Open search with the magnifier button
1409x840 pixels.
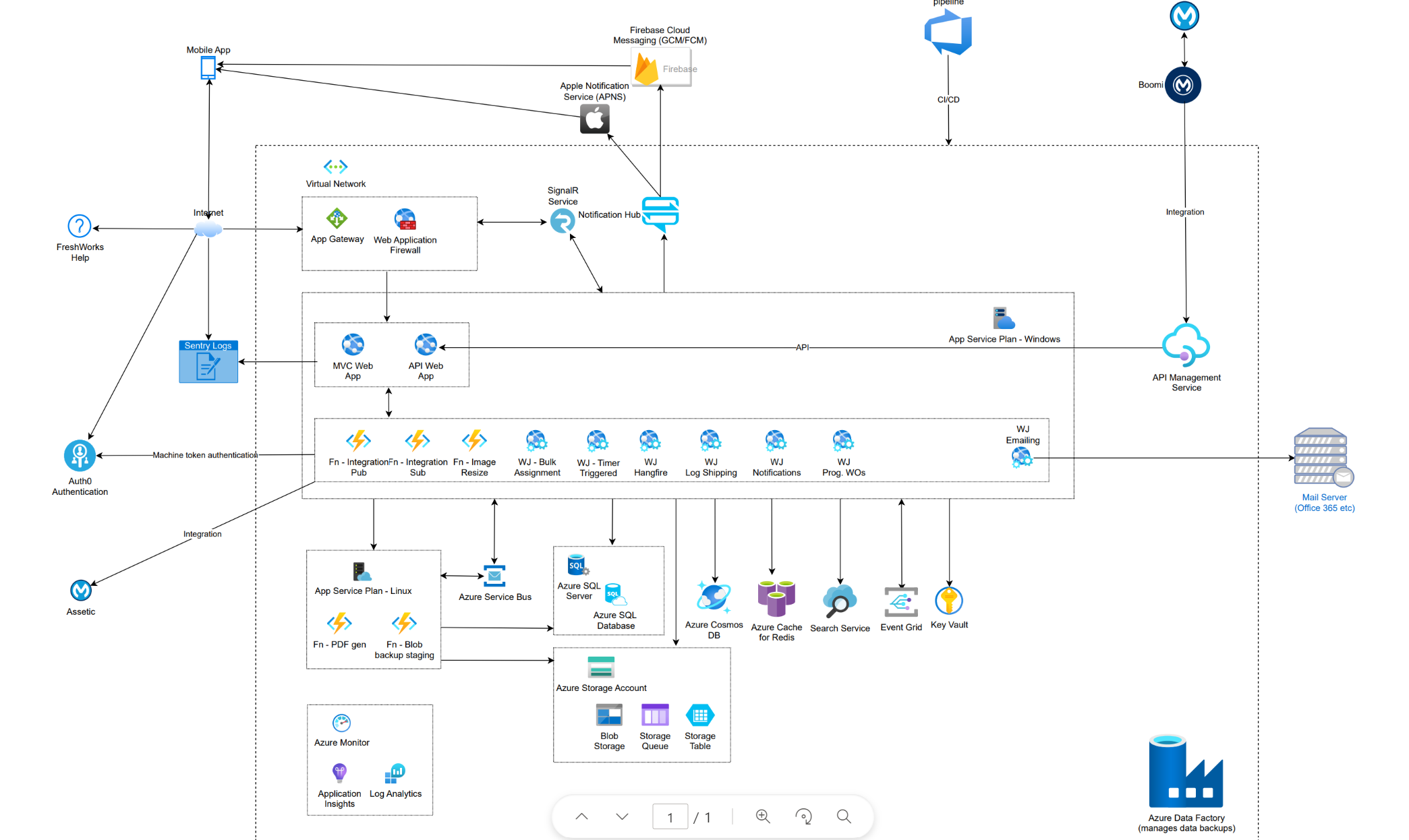[x=843, y=816]
